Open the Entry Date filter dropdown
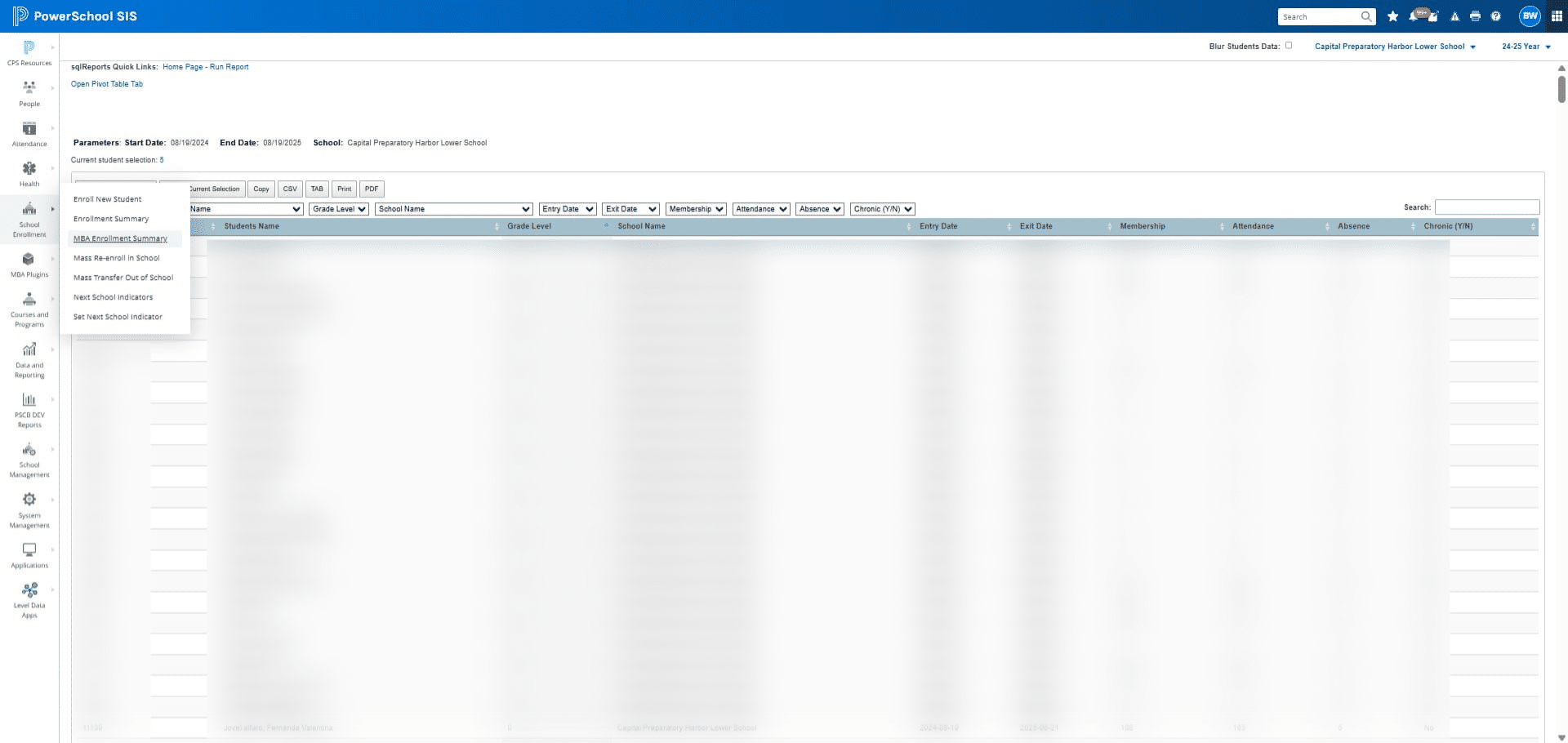Screen dimensions: 1568x743 (568, 209)
